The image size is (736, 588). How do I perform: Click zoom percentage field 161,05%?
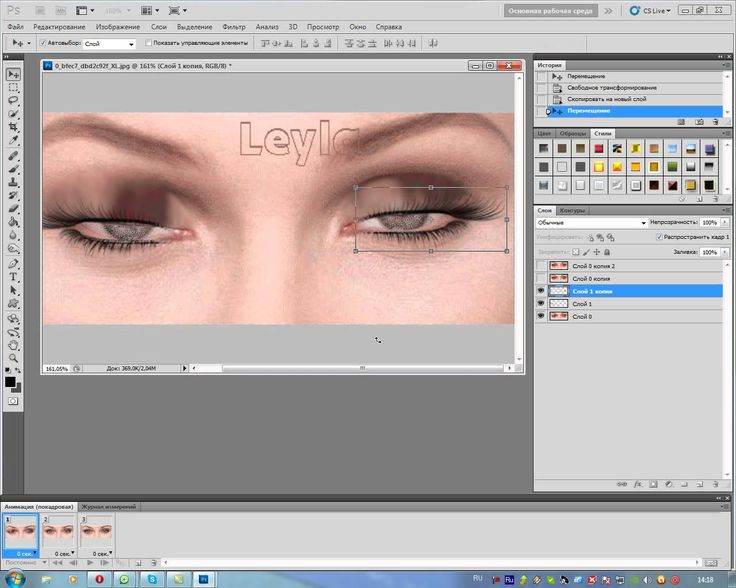[x=56, y=369]
